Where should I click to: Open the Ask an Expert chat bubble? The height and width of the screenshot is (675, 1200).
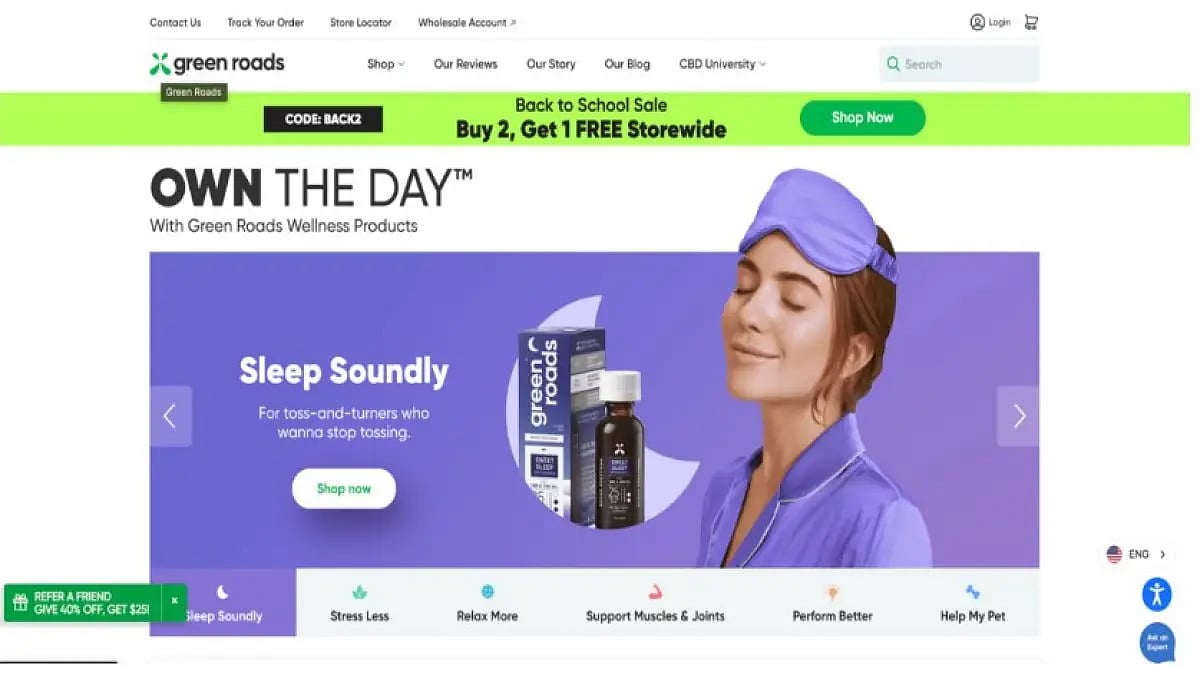tap(1157, 643)
